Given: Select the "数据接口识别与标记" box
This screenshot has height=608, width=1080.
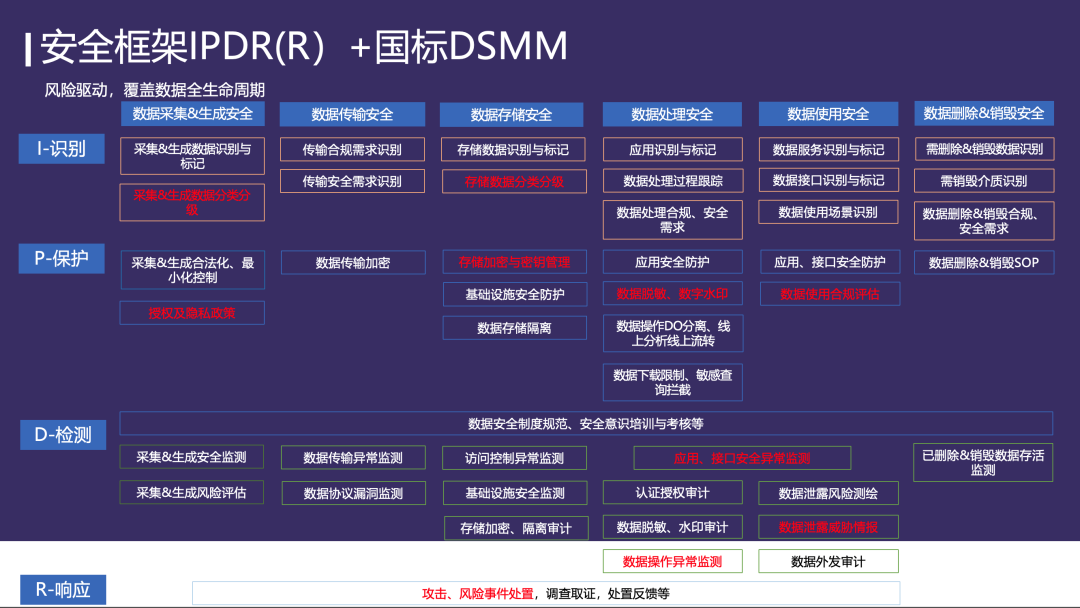Looking at the screenshot, I should pos(829,180).
